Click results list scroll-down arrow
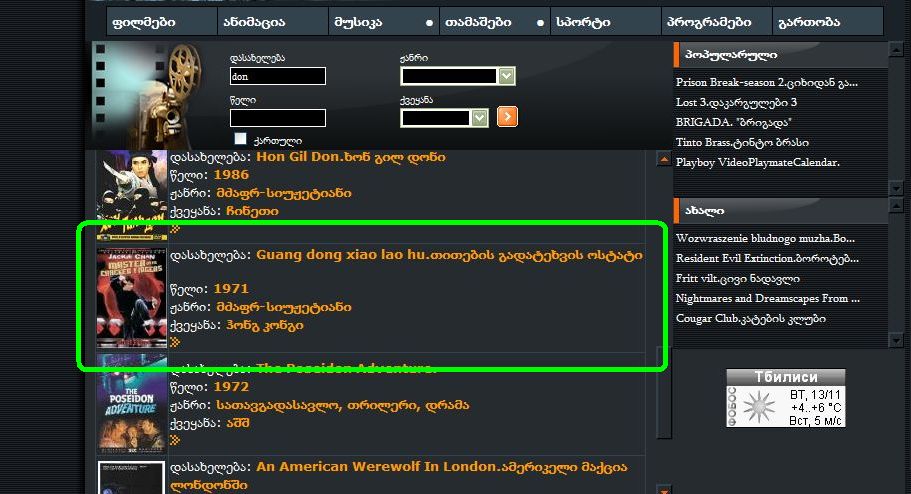This screenshot has height=494, width=911. point(663,489)
